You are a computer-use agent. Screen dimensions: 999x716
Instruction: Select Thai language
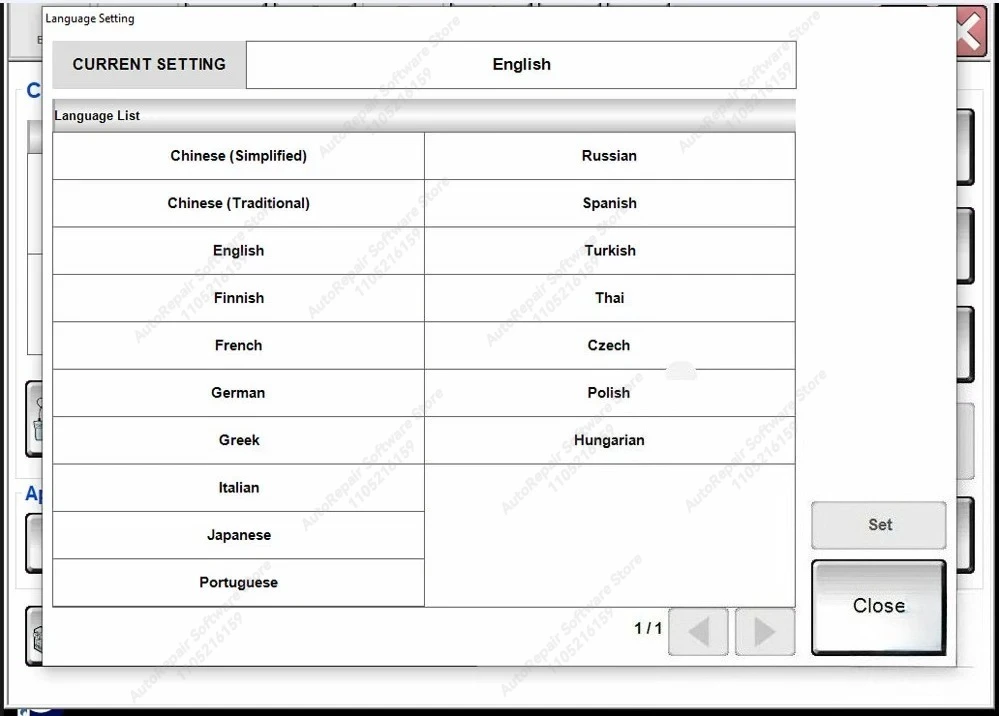click(x=609, y=297)
